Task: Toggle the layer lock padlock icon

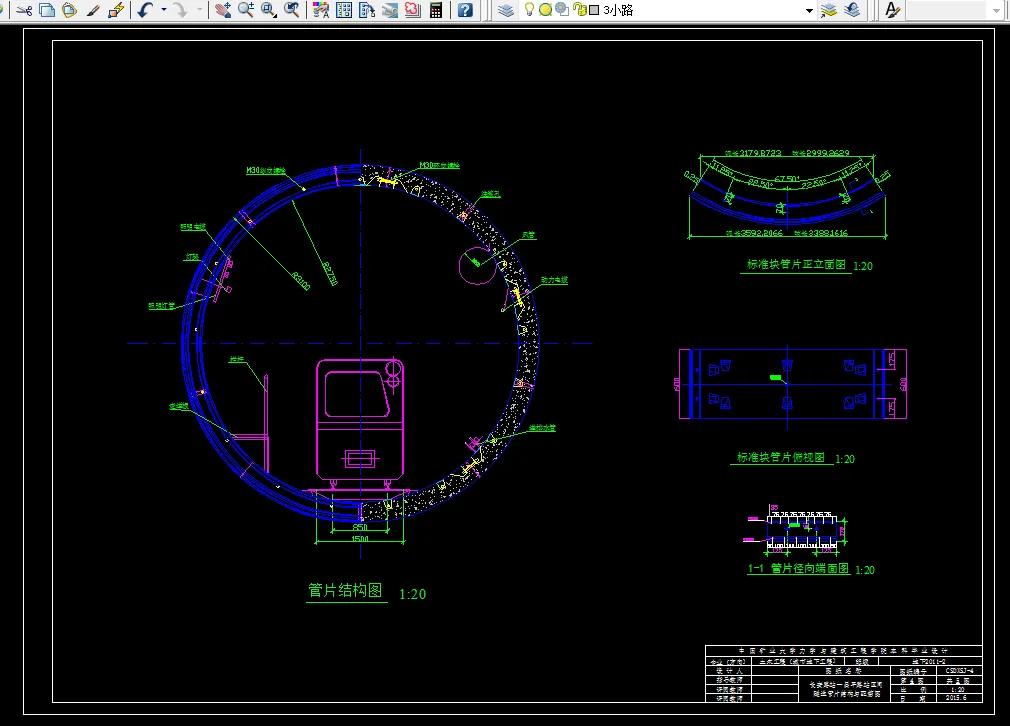Action: pyautogui.click(x=579, y=10)
